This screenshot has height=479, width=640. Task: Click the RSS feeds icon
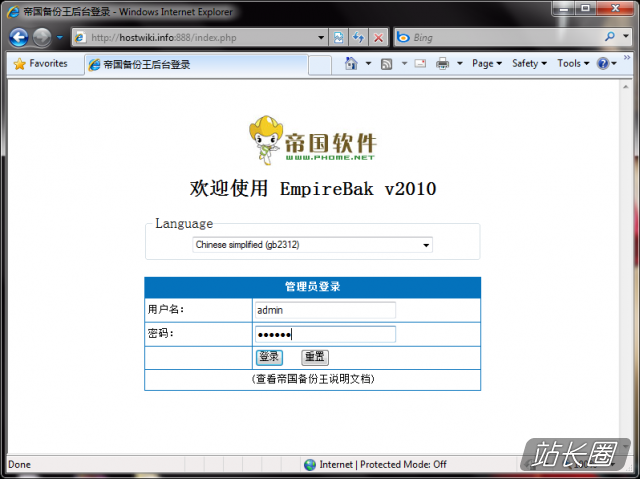(x=386, y=64)
